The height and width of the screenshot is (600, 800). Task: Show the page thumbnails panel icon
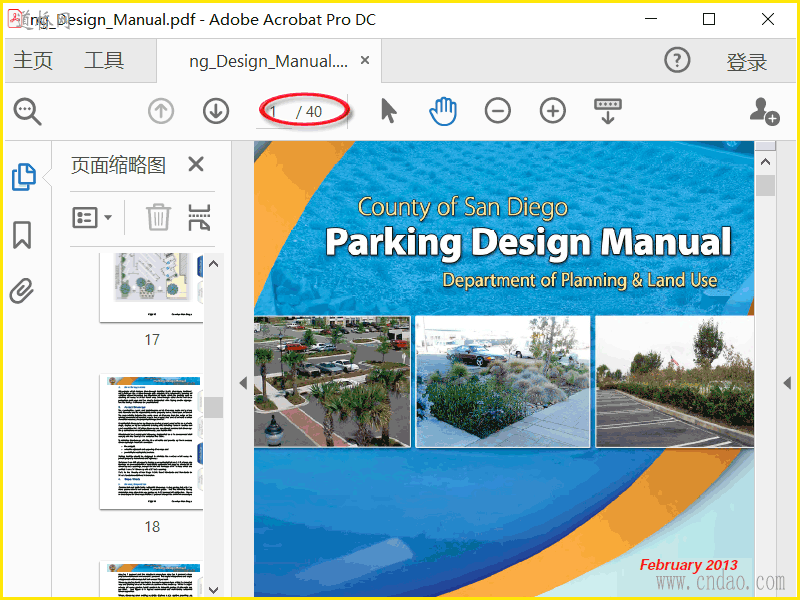[x=23, y=177]
